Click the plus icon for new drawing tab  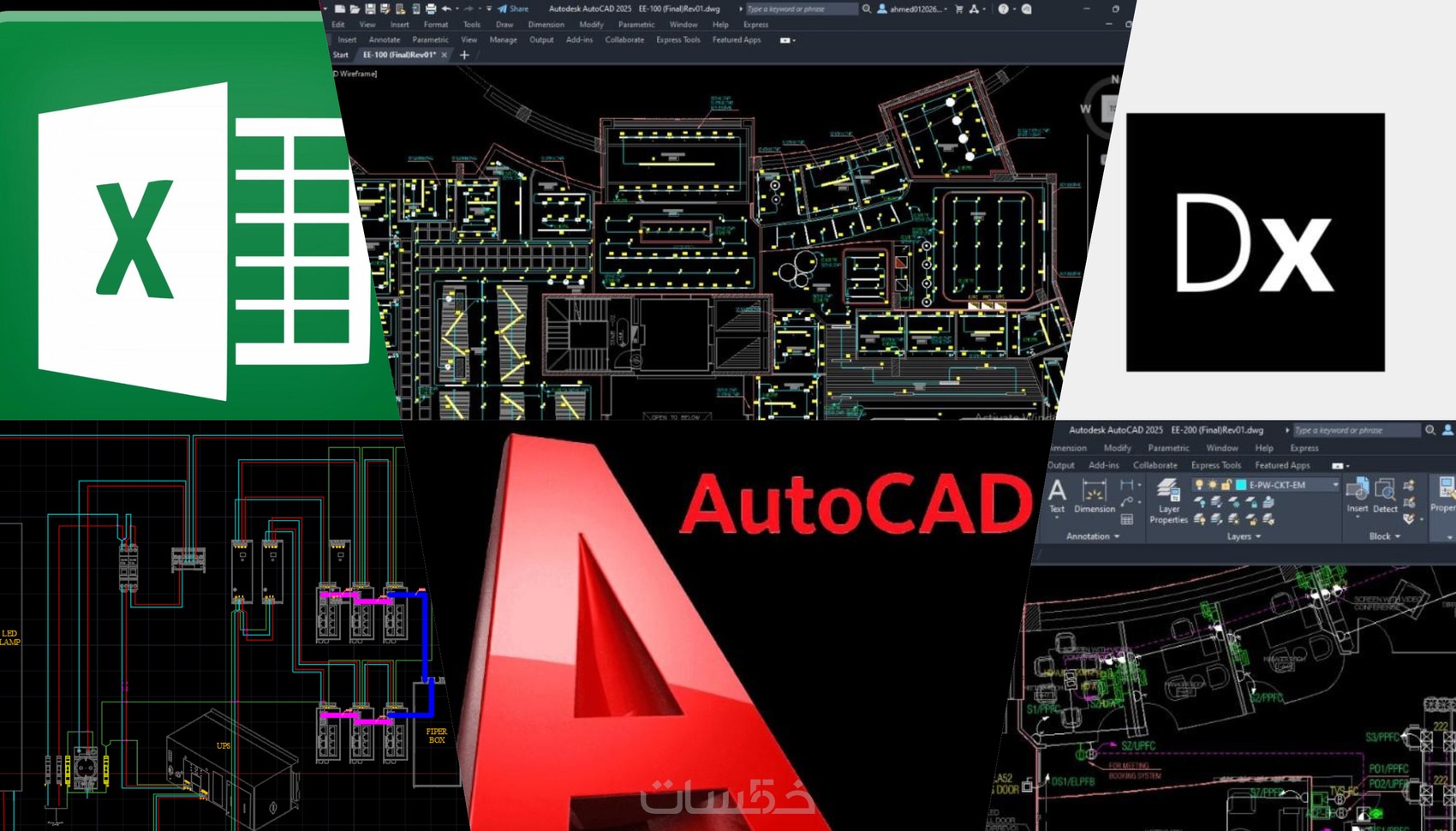pyautogui.click(x=464, y=55)
